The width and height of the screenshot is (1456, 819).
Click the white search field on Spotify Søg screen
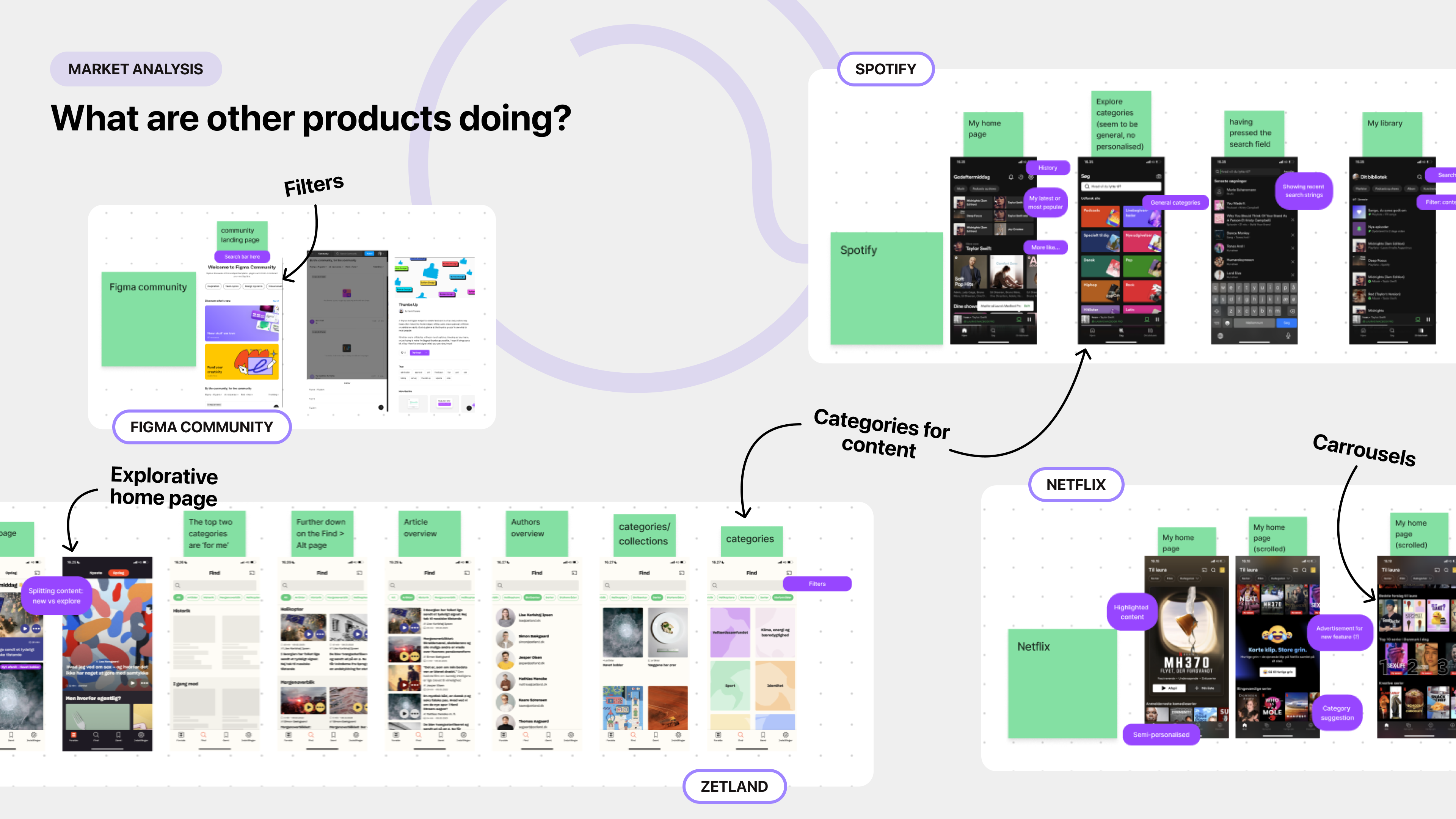coord(1122,186)
